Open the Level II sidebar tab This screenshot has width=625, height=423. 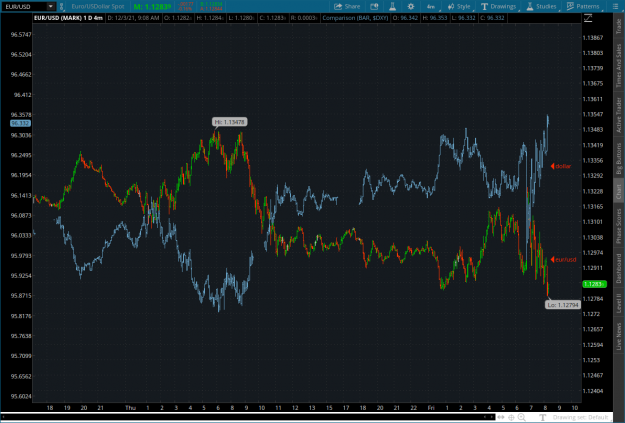619,303
